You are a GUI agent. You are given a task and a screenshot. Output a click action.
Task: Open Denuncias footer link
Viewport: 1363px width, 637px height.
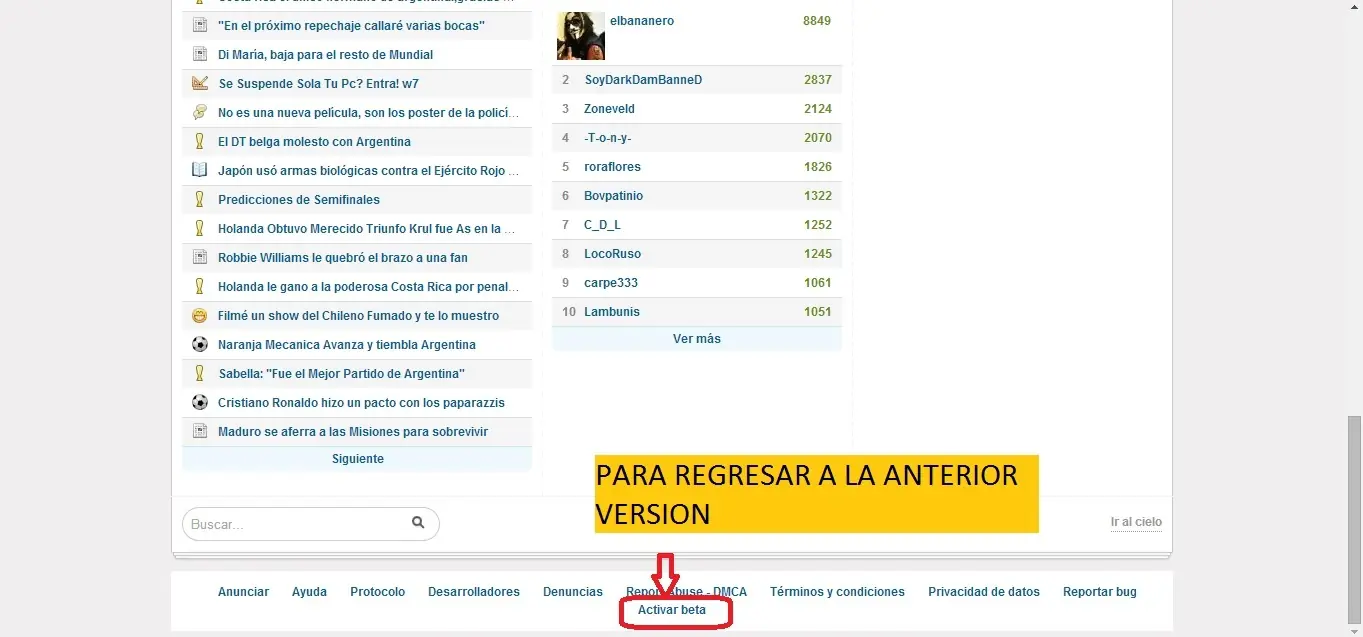[573, 591]
